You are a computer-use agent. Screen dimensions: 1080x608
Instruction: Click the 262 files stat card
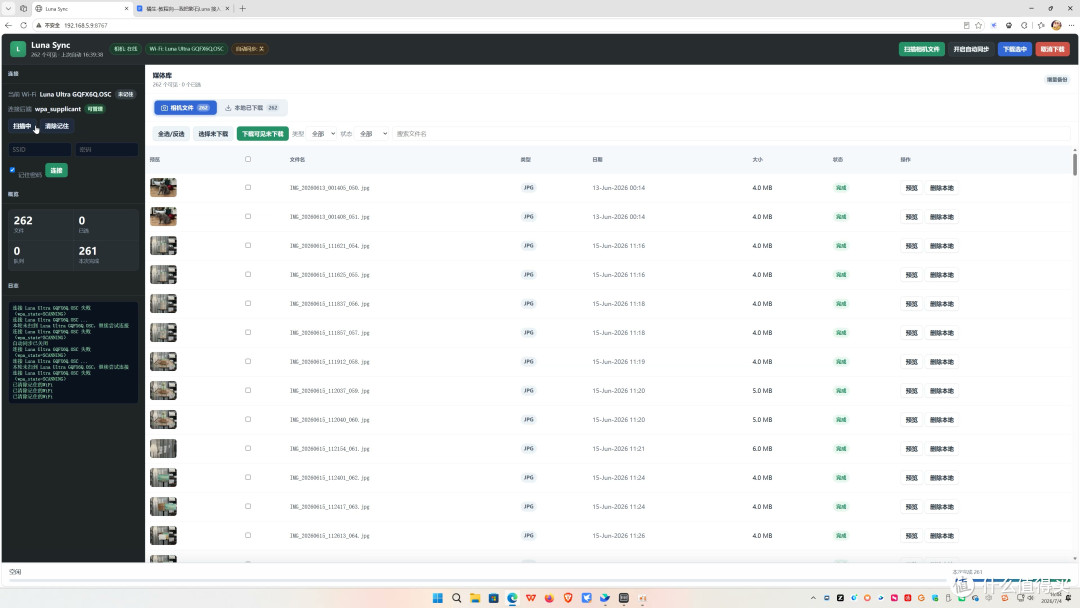[x=40, y=224]
